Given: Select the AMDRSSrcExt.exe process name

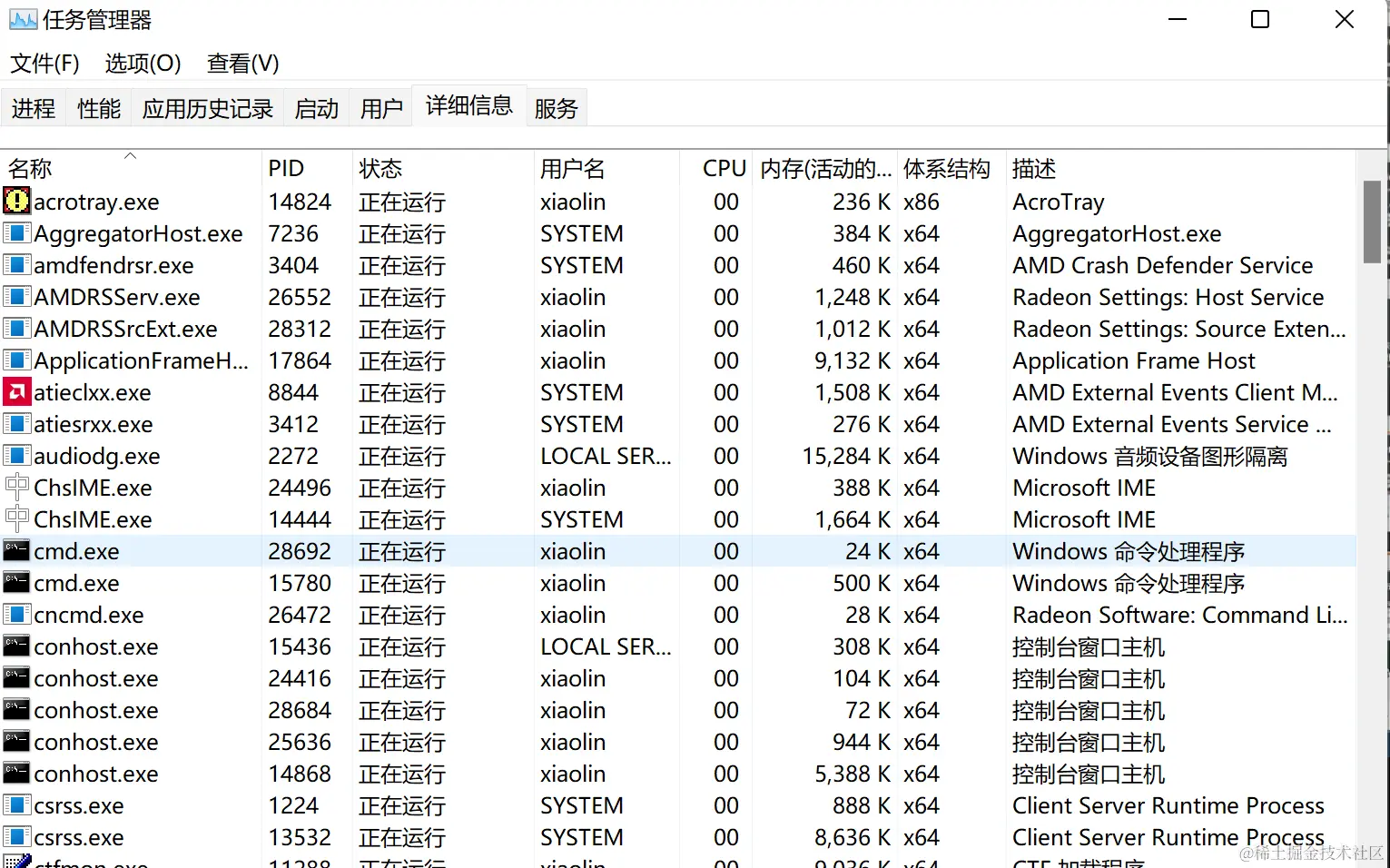Looking at the screenshot, I should [x=125, y=329].
